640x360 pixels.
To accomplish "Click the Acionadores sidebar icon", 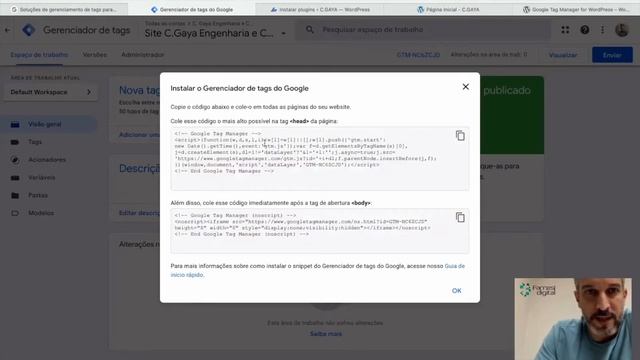I will pyautogui.click(x=15, y=160).
